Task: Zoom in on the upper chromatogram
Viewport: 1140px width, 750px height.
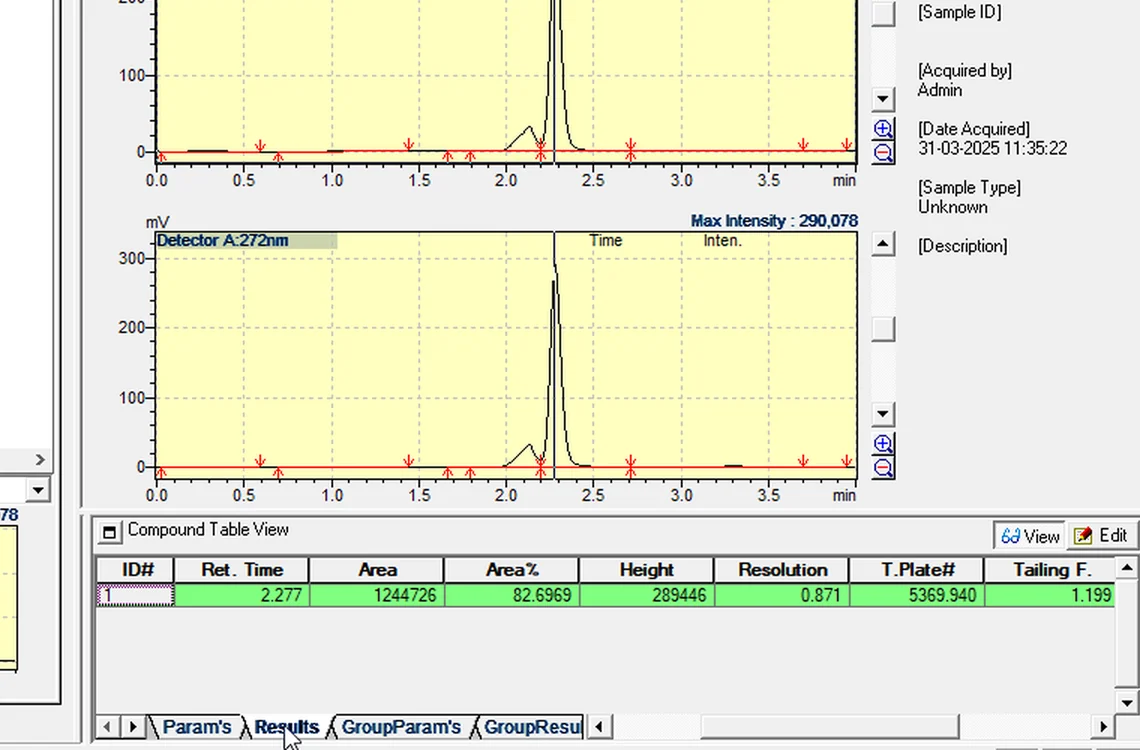Action: pos(883,129)
